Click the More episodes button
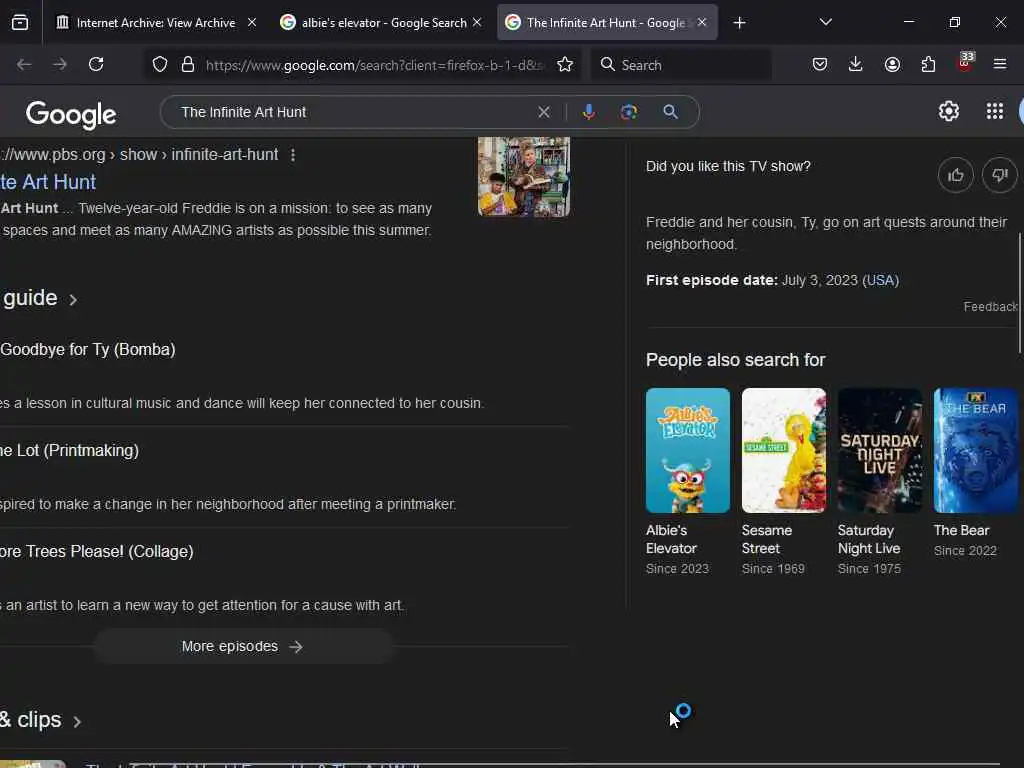The width and height of the screenshot is (1024, 768). (243, 647)
